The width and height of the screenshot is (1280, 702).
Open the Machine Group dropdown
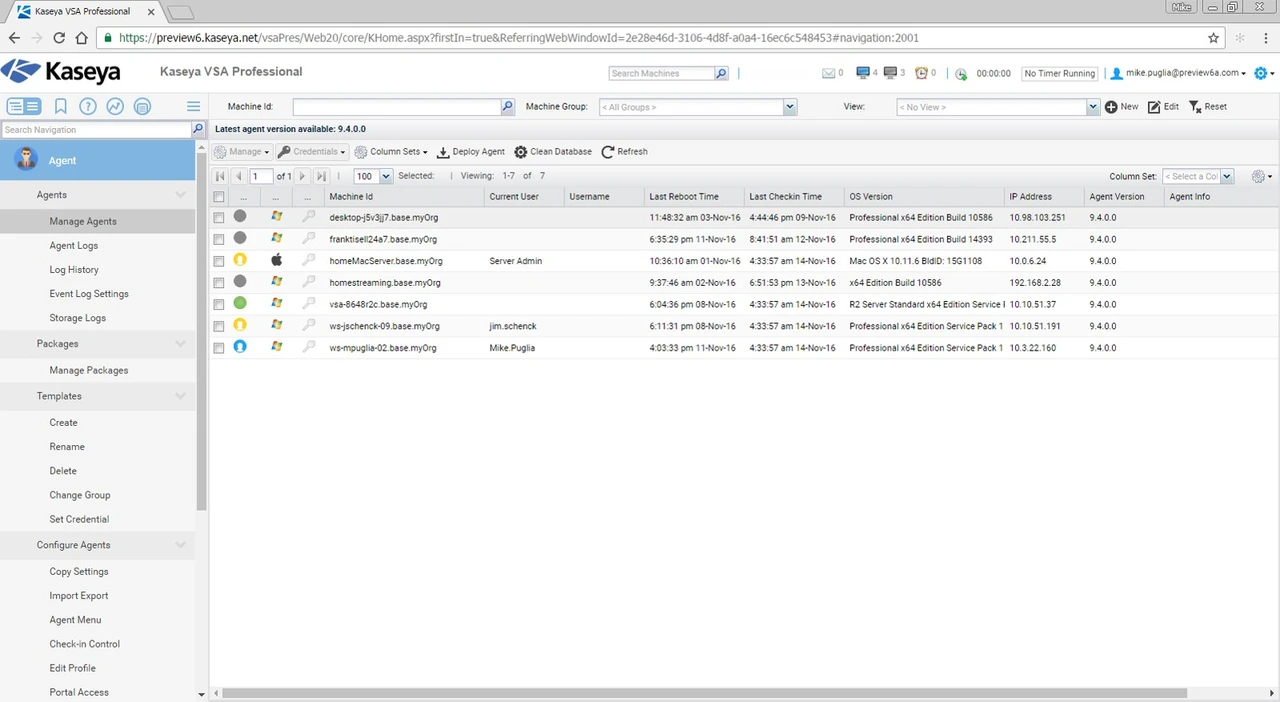coord(790,107)
